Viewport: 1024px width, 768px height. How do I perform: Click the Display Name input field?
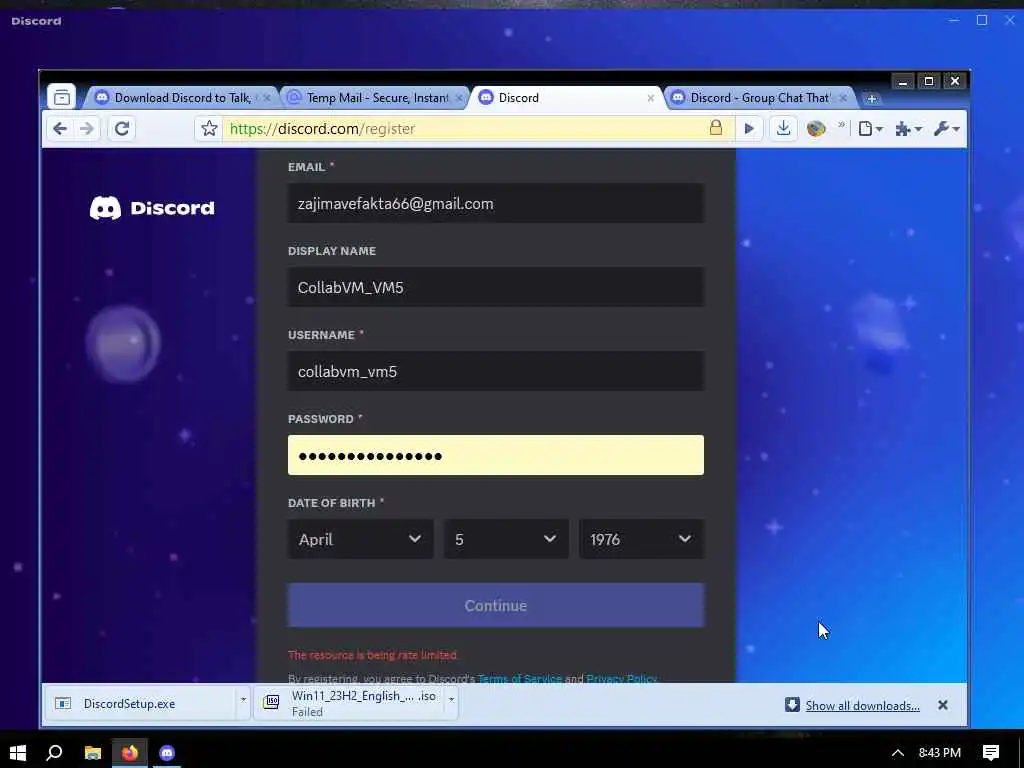496,287
